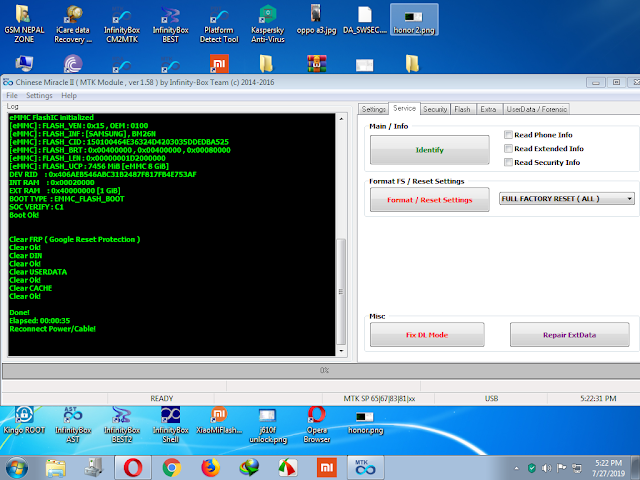The height and width of the screenshot is (480, 640).
Task: Open Windows Explorer from taskbar
Action: click(56, 468)
